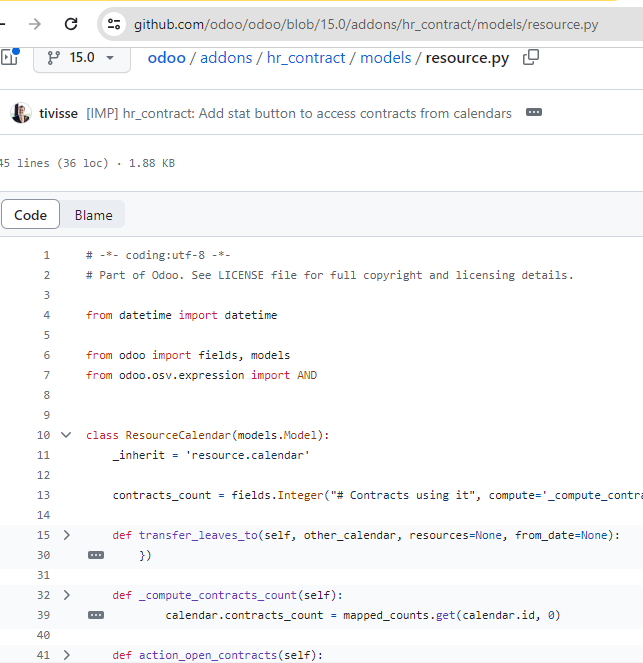The image size is (643, 663).
Task: Click 'fields.Integer' on line 13
Action: [277, 495]
